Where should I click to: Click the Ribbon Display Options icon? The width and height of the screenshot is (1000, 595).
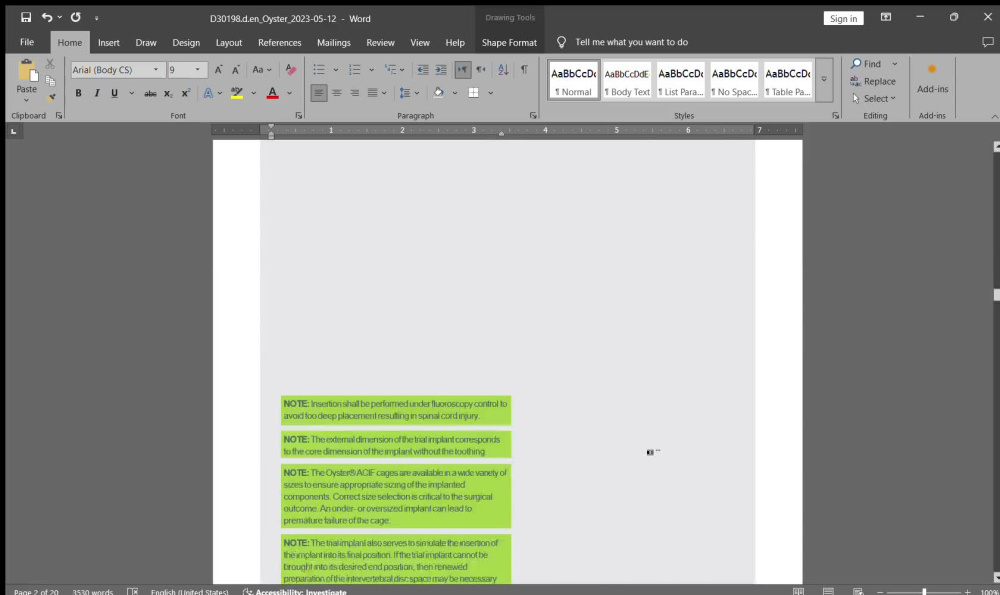tap(886, 17)
